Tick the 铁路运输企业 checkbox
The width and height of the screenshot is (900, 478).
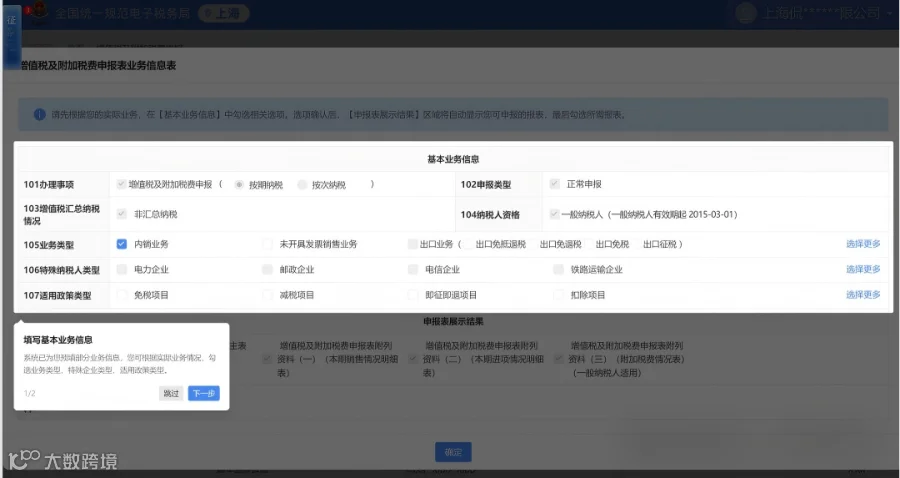(558, 269)
